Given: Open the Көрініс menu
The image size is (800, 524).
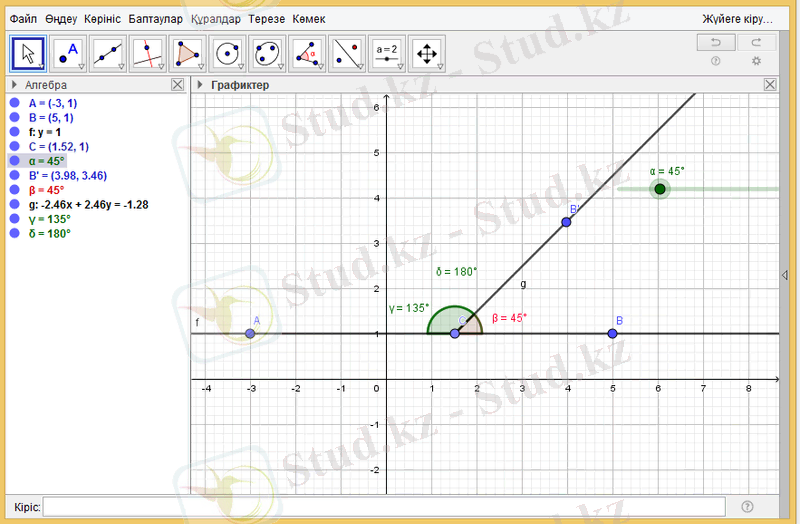Looking at the screenshot, I should [x=103, y=19].
